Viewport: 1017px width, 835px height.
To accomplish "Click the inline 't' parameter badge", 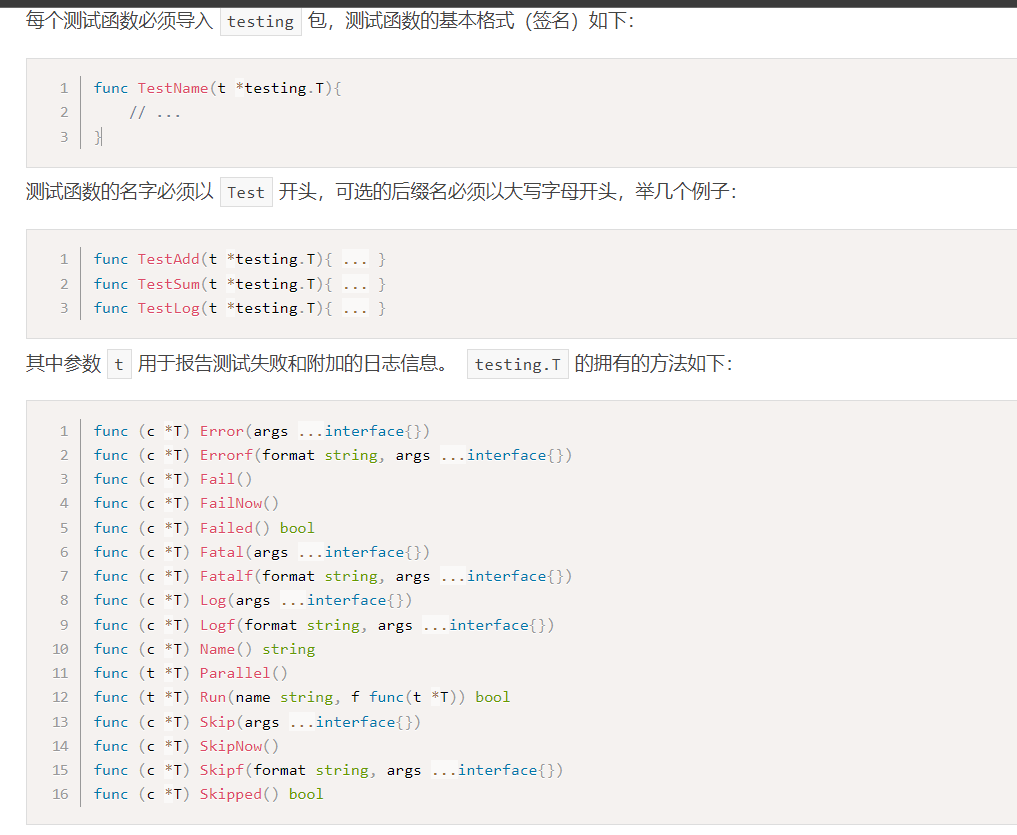I will tap(119, 363).
